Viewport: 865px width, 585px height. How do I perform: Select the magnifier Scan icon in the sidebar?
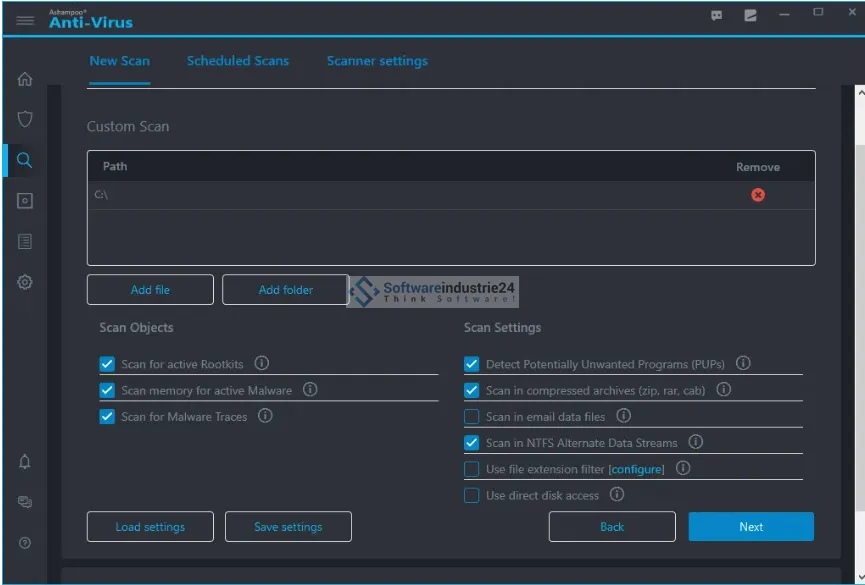[x=25, y=160]
